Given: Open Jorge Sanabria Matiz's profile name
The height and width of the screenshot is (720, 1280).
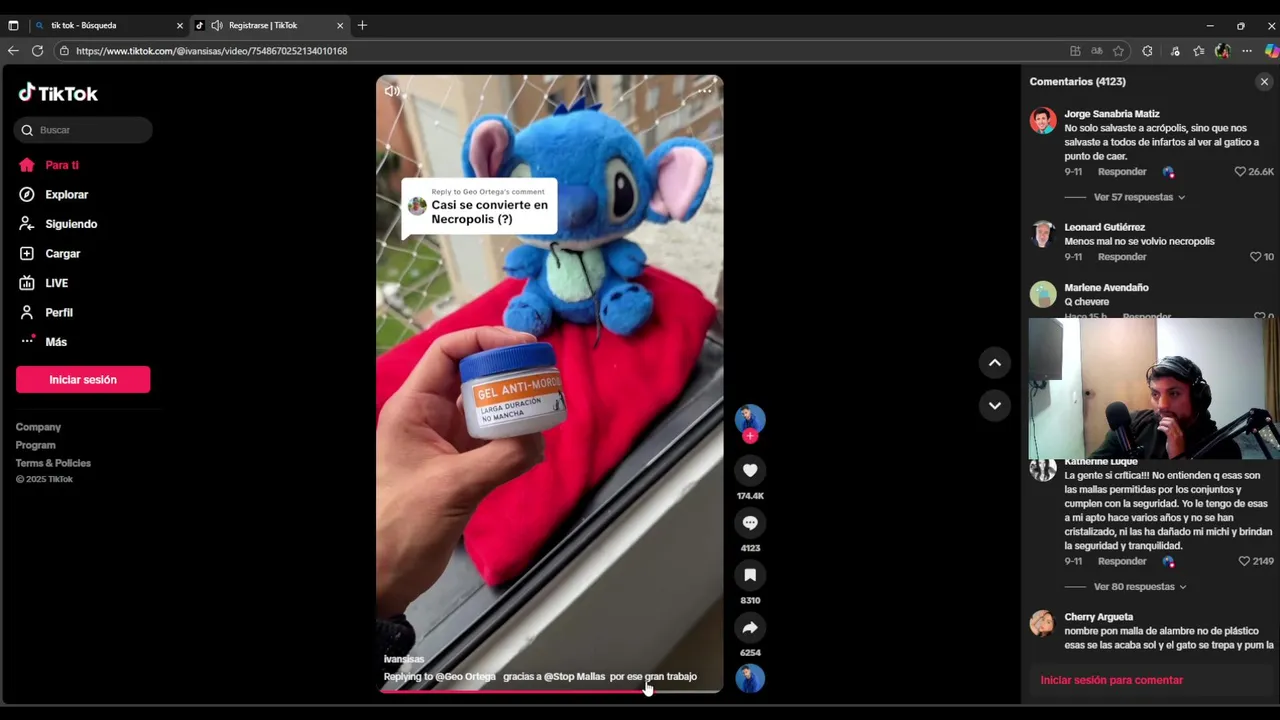Looking at the screenshot, I should (x=1112, y=114).
